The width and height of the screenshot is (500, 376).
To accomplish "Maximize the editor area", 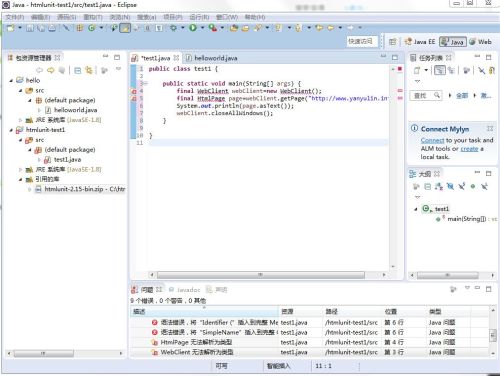I will [x=395, y=57].
